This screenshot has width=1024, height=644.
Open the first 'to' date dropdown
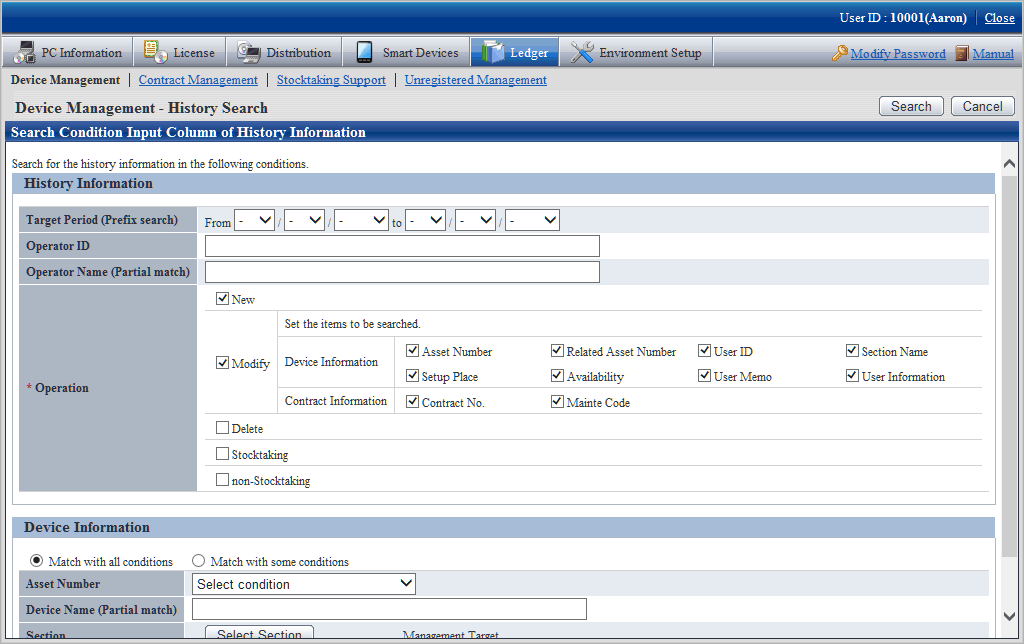[425, 220]
